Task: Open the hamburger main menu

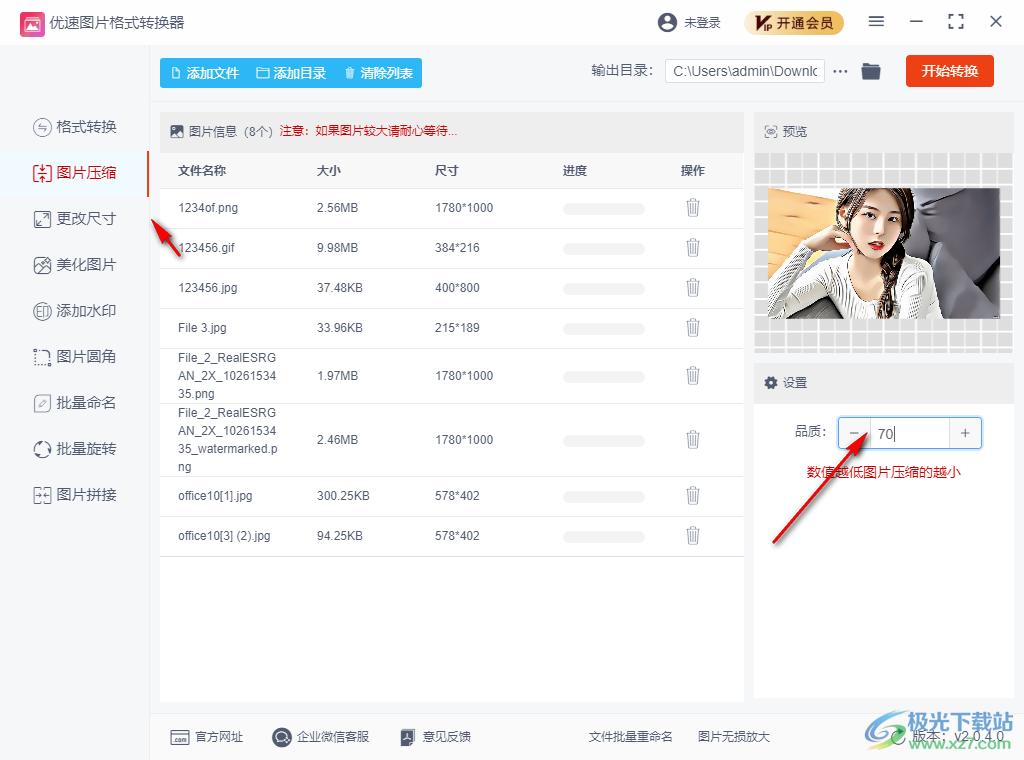Action: [x=876, y=22]
